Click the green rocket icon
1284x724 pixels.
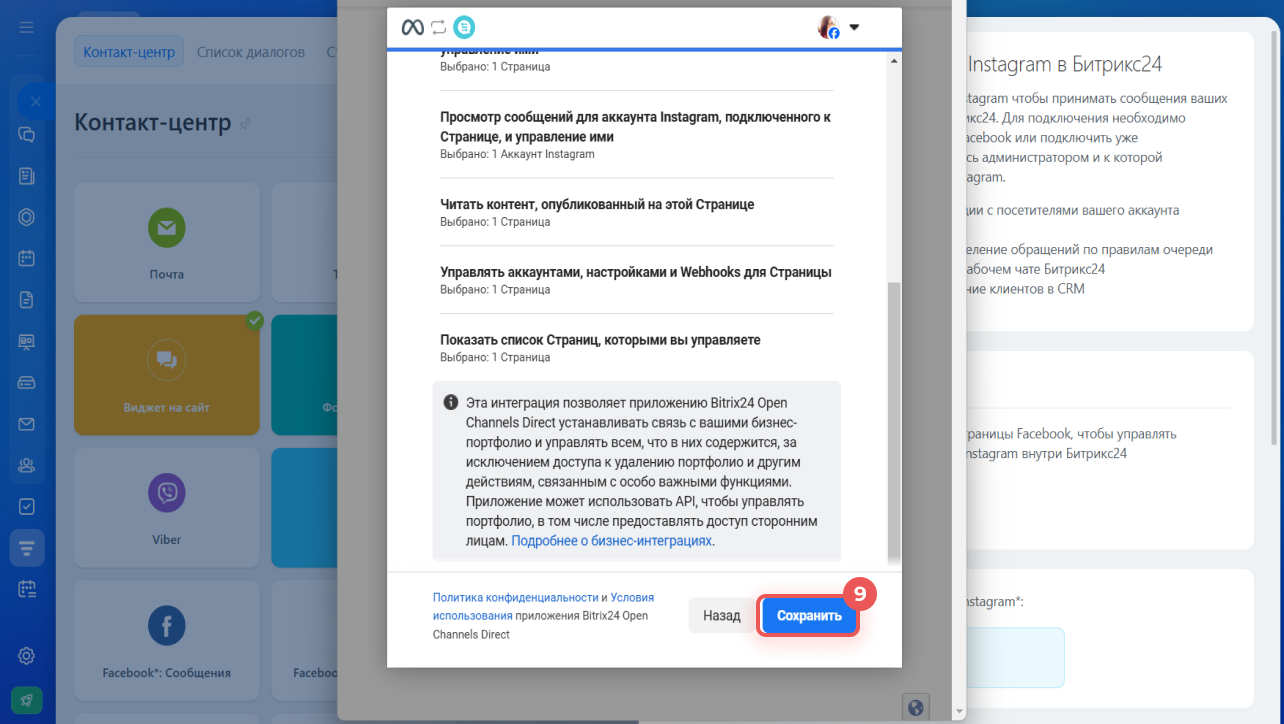tap(27, 700)
